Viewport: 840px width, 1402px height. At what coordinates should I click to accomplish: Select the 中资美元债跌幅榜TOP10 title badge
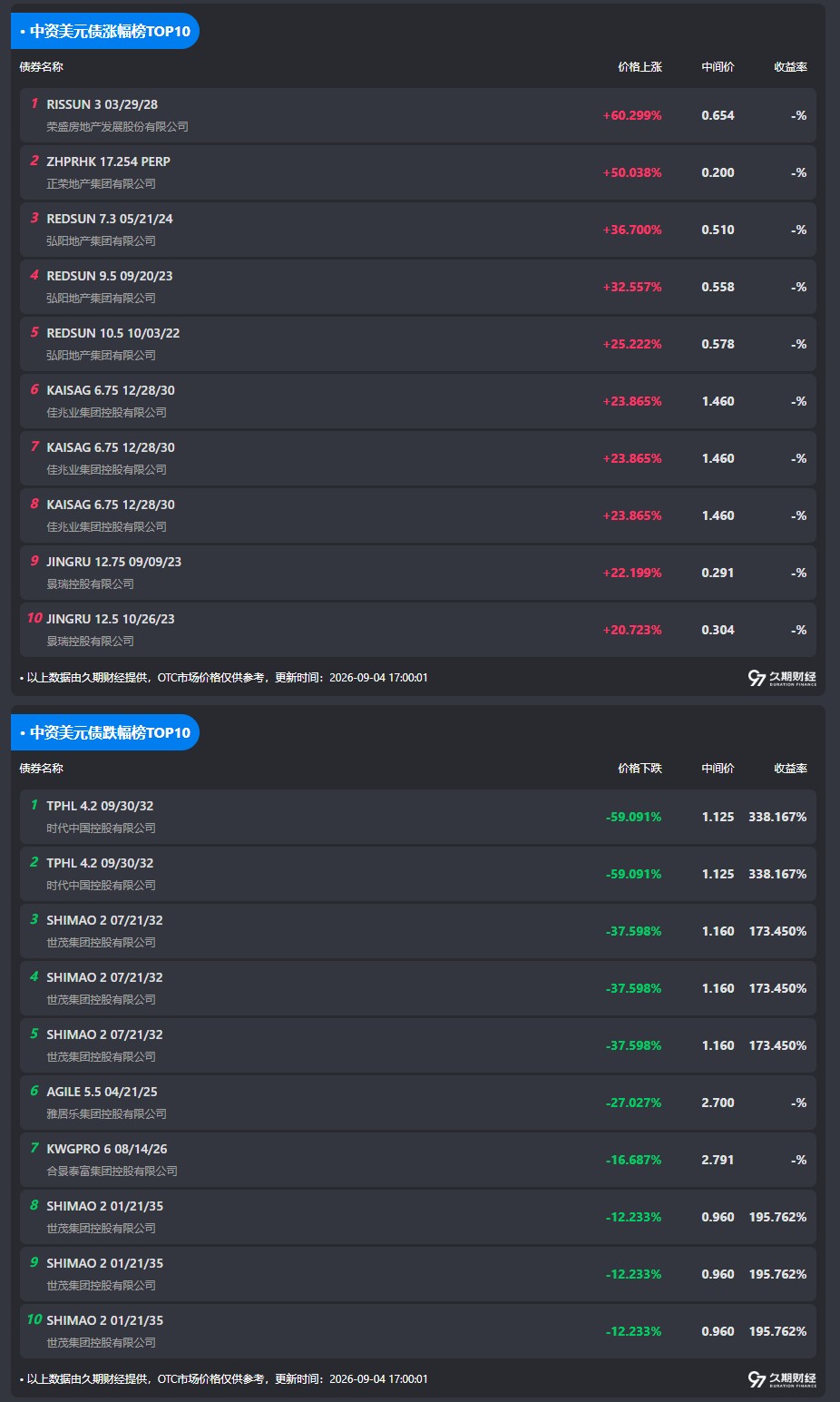pyautogui.click(x=105, y=732)
